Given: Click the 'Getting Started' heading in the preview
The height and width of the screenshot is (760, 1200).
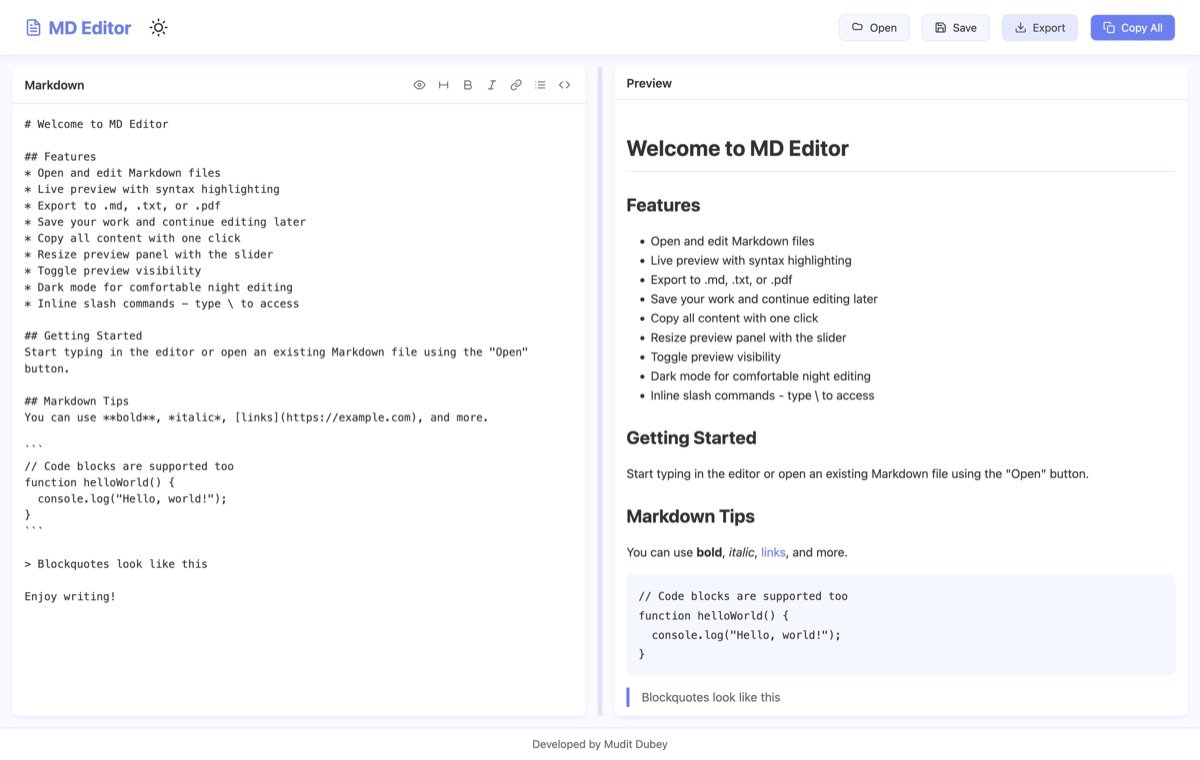Looking at the screenshot, I should (x=691, y=438).
